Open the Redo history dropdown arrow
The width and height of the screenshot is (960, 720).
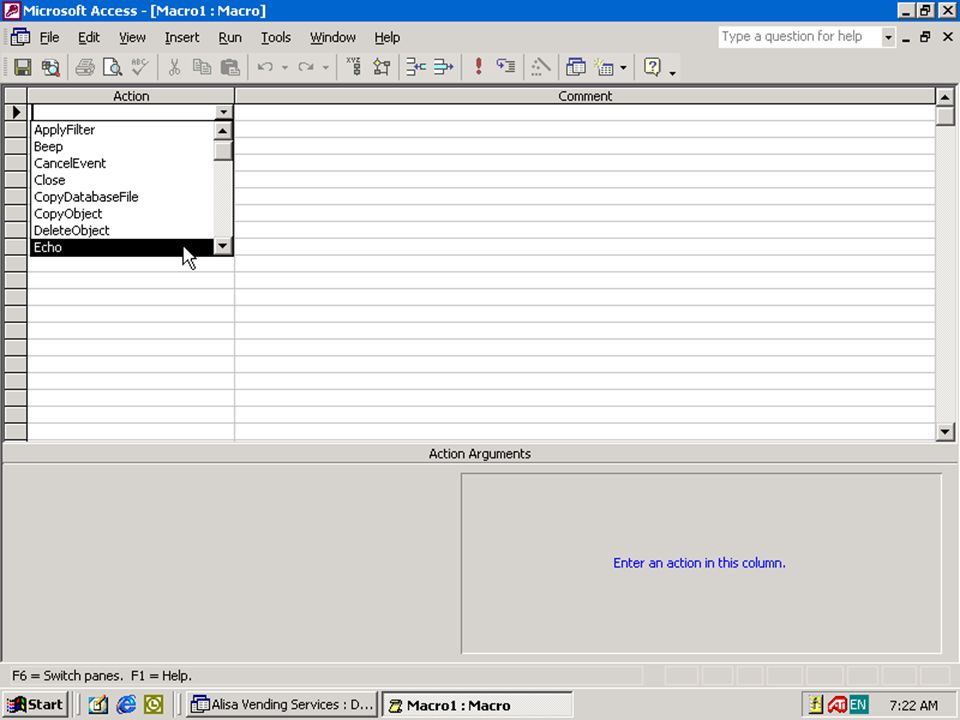tap(326, 67)
